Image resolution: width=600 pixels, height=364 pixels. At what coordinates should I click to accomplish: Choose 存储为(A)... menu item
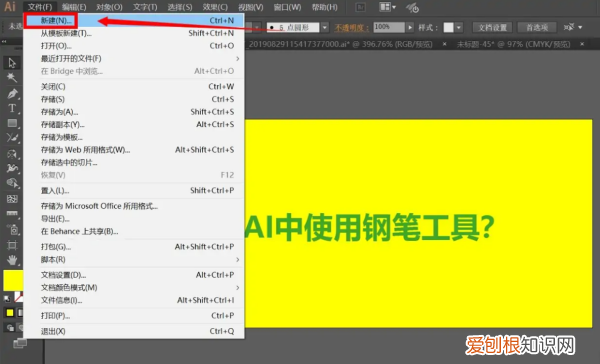[134, 112]
